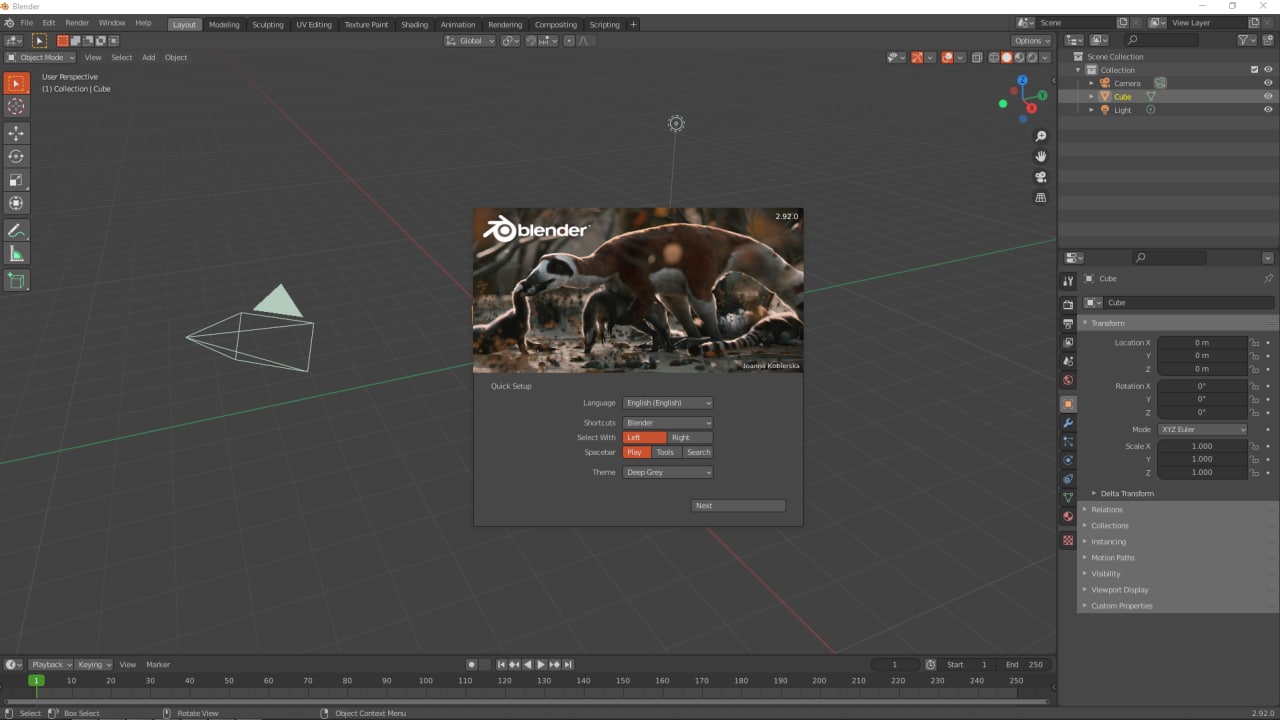The image size is (1280, 720).
Task: Open the Modifier properties wrench tab
Action: [x=1068, y=423]
